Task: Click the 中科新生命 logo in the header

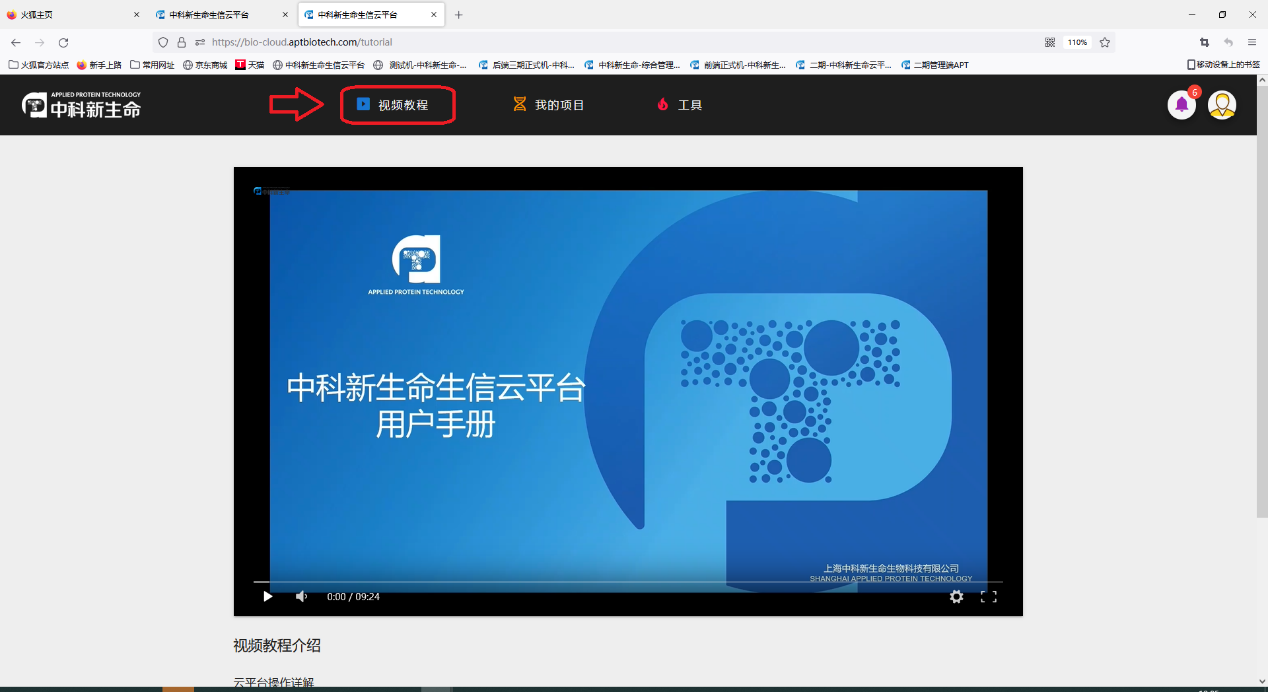Action: pyautogui.click(x=80, y=104)
